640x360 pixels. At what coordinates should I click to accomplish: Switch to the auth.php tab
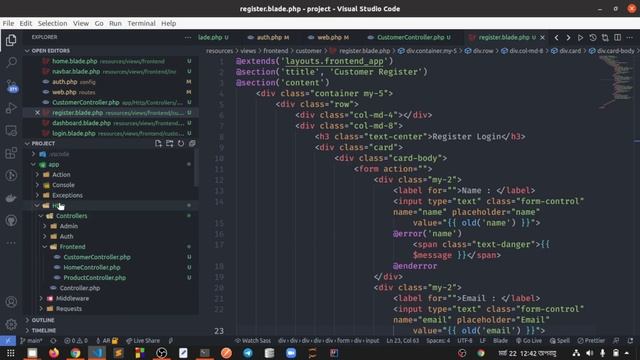coord(269,38)
